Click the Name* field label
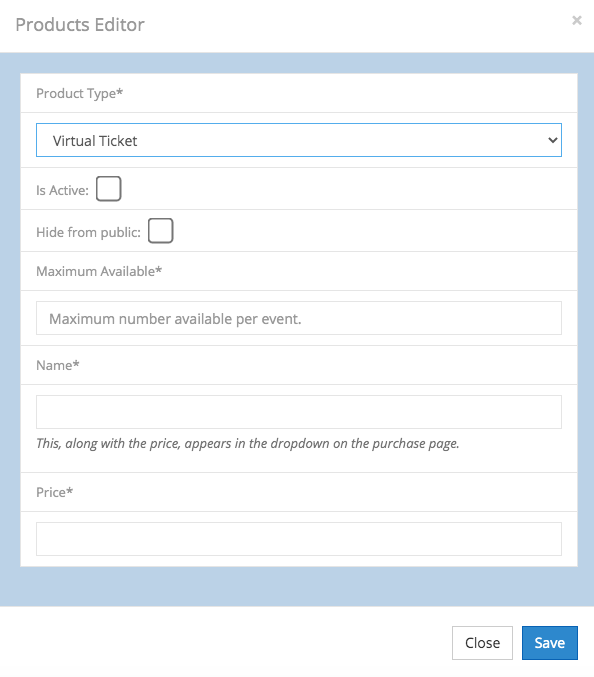594x677 pixels. pyautogui.click(x=58, y=365)
